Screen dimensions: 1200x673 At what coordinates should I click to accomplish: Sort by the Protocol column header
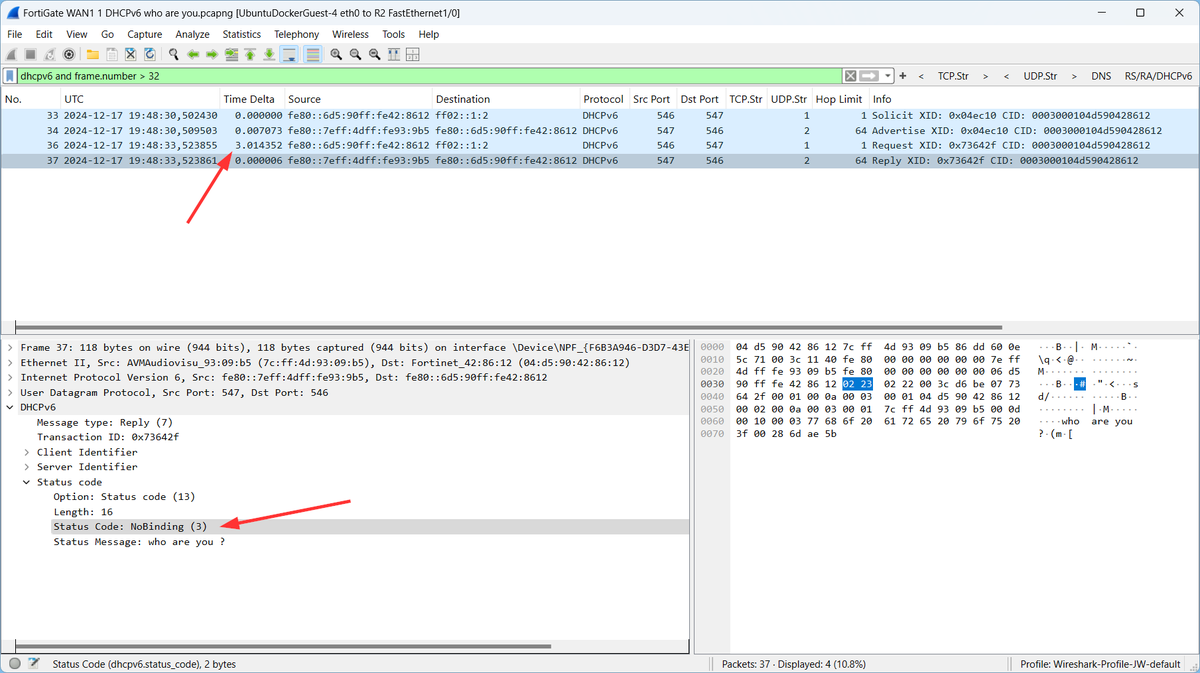pyautogui.click(x=603, y=99)
